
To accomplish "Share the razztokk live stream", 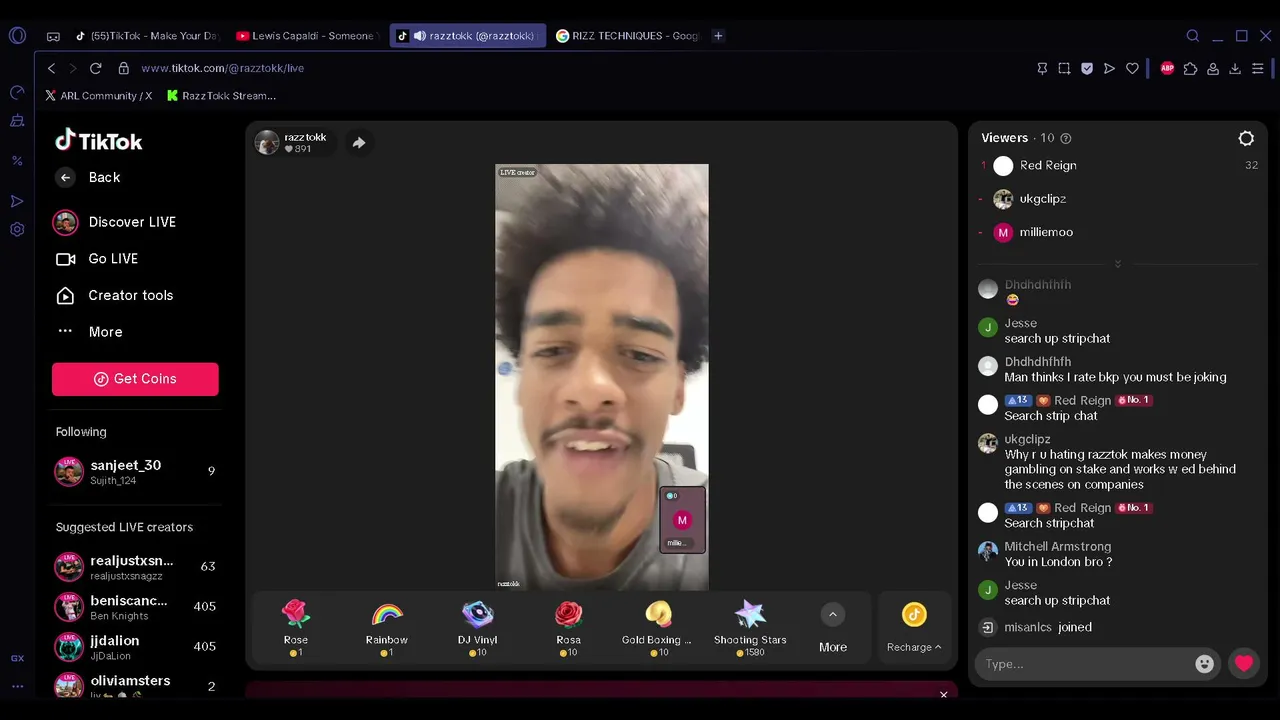I will click(x=359, y=143).
